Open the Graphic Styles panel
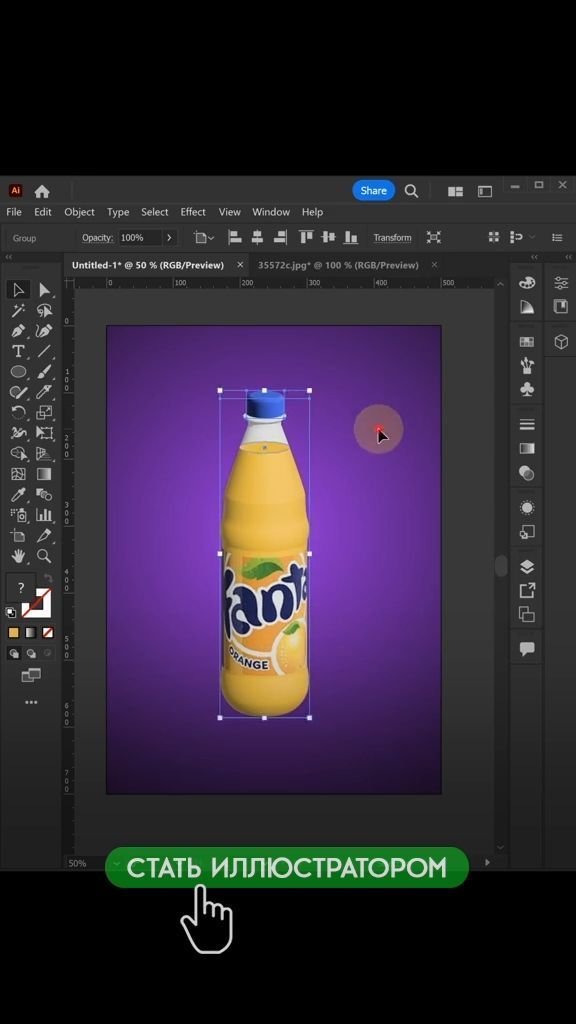Image resolution: width=576 pixels, height=1024 pixels. tap(526, 532)
